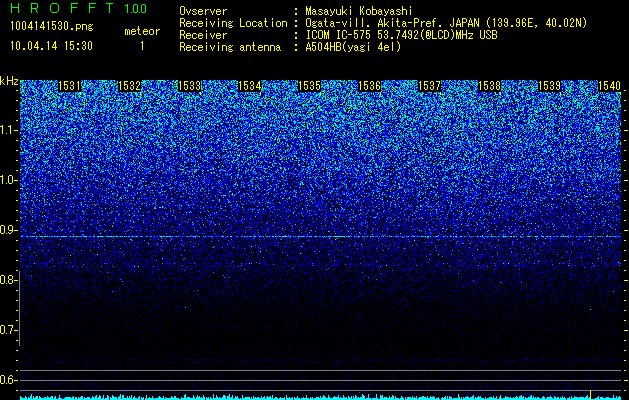Click the Receiving Location label
The image size is (629, 400).
pos(233,23)
